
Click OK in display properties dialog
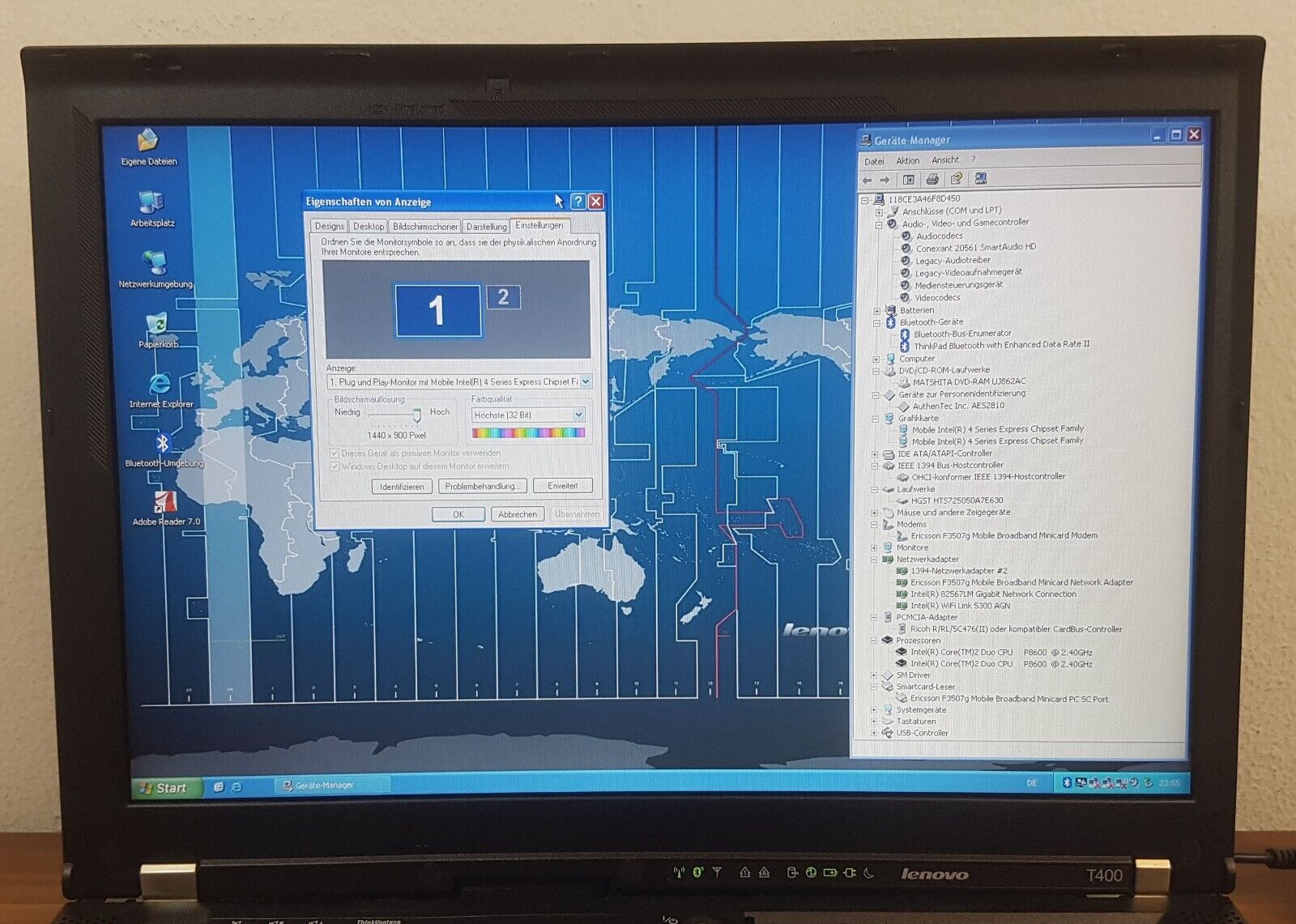pyautogui.click(x=458, y=514)
